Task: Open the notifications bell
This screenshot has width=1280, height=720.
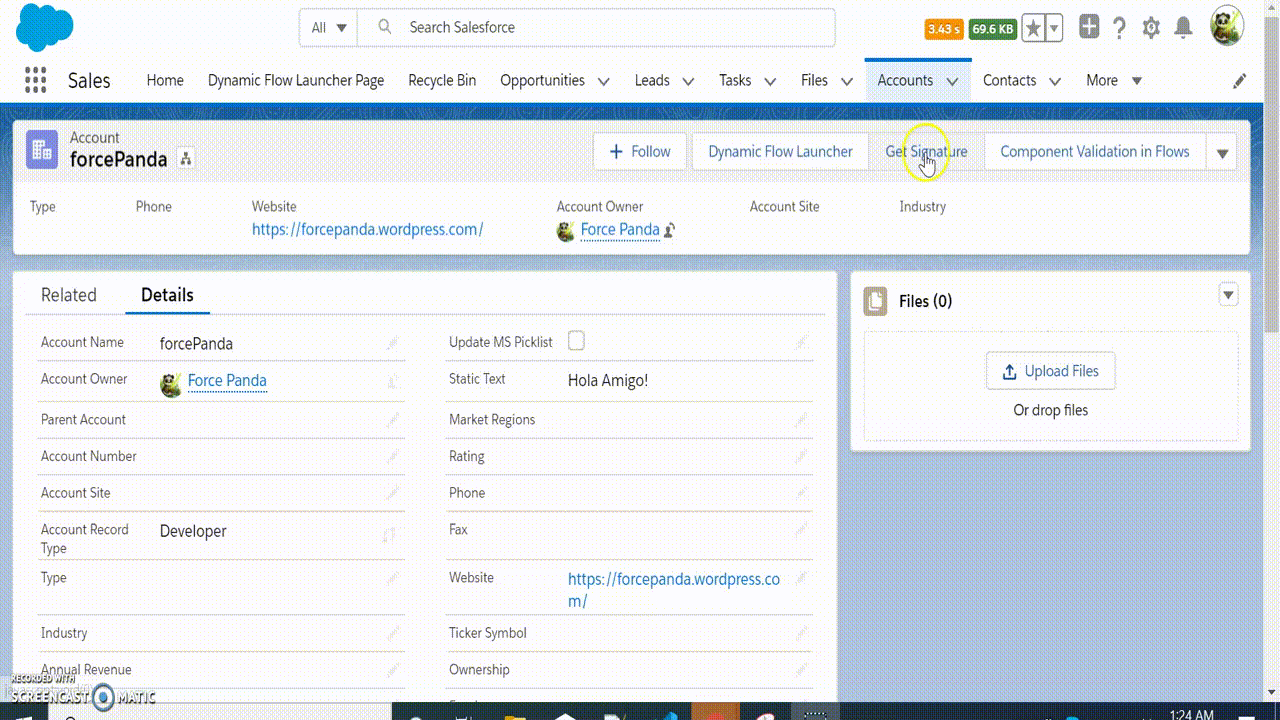Action: tap(1183, 28)
